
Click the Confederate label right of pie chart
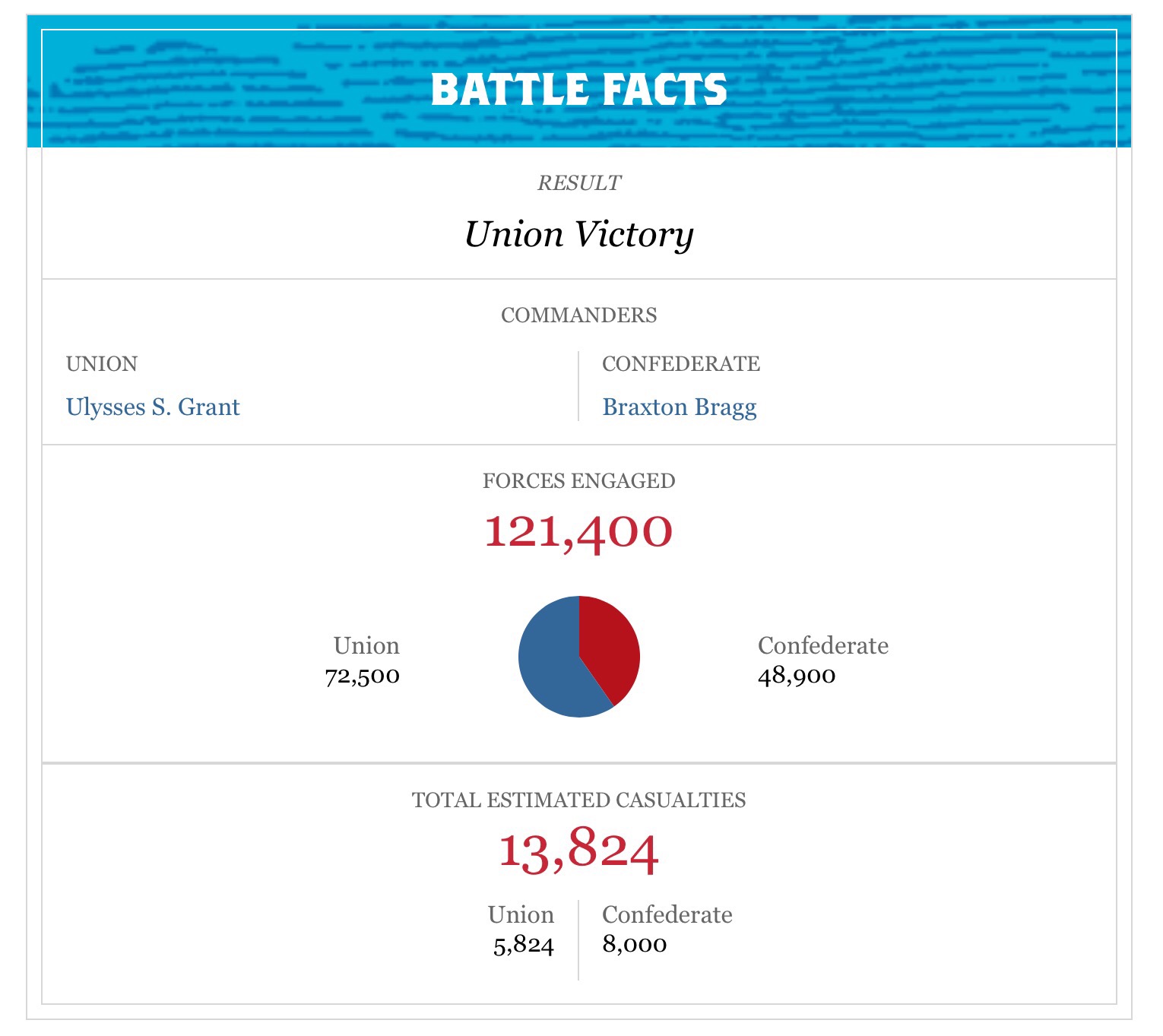point(823,645)
